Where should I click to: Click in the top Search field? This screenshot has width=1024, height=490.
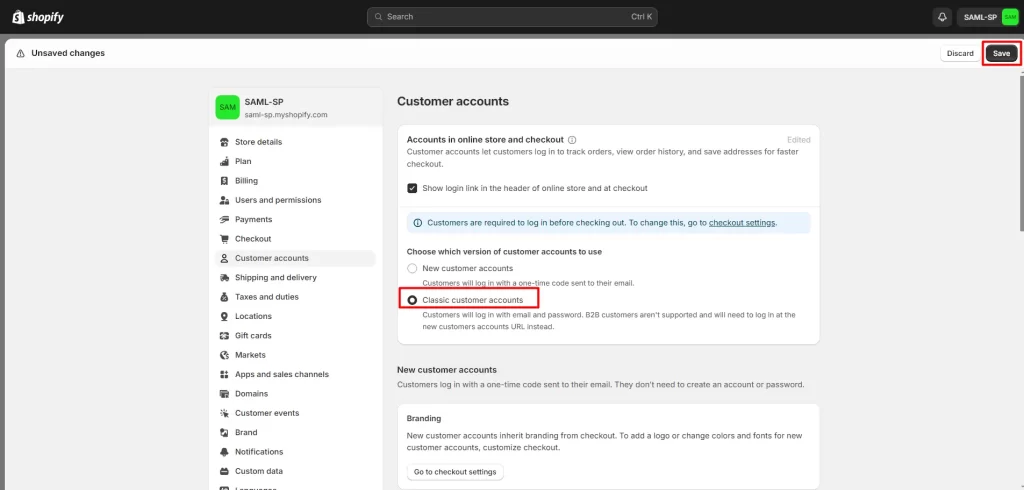coord(512,17)
